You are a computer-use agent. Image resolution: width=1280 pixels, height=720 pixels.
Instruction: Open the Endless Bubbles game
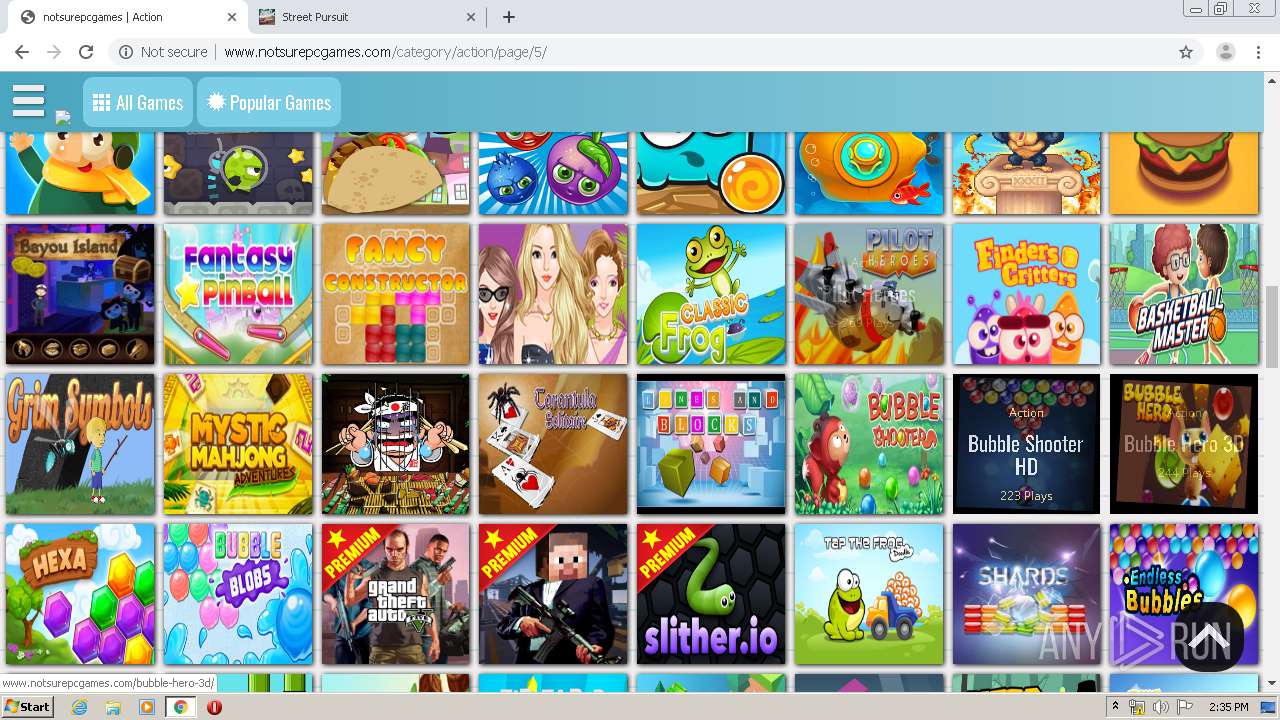point(1184,594)
